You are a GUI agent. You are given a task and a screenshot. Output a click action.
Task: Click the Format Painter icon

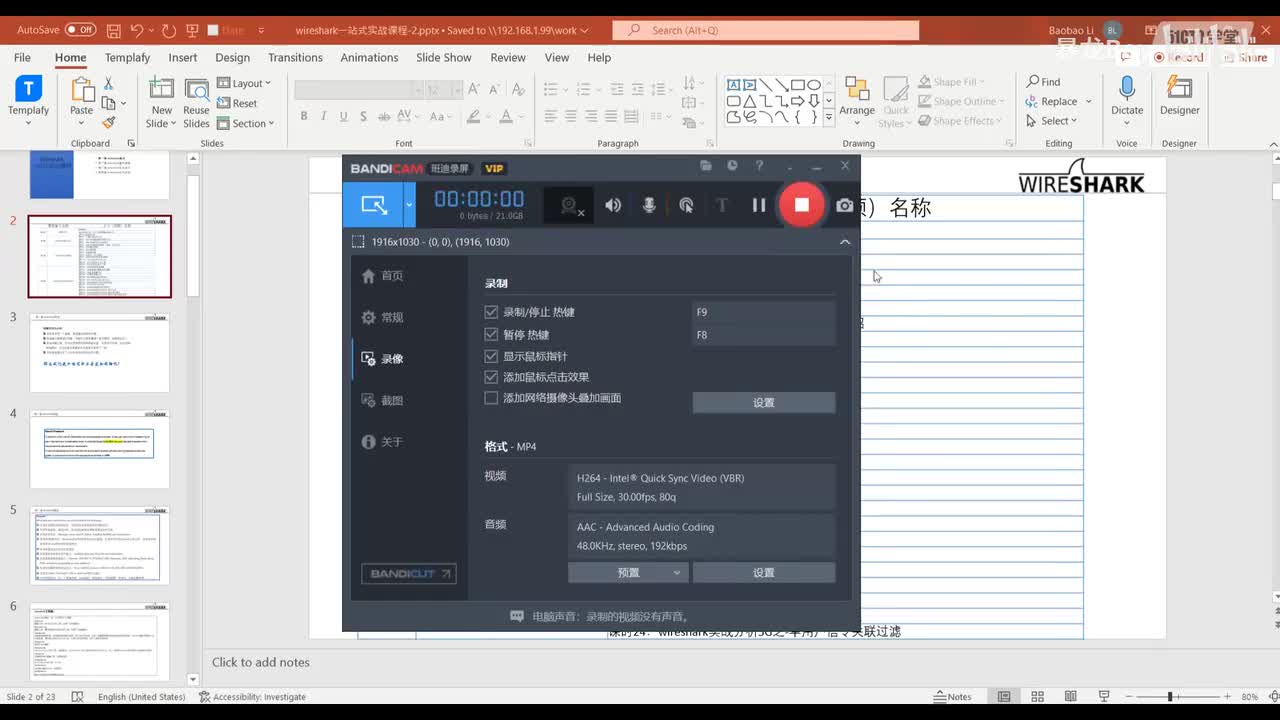pos(108,123)
